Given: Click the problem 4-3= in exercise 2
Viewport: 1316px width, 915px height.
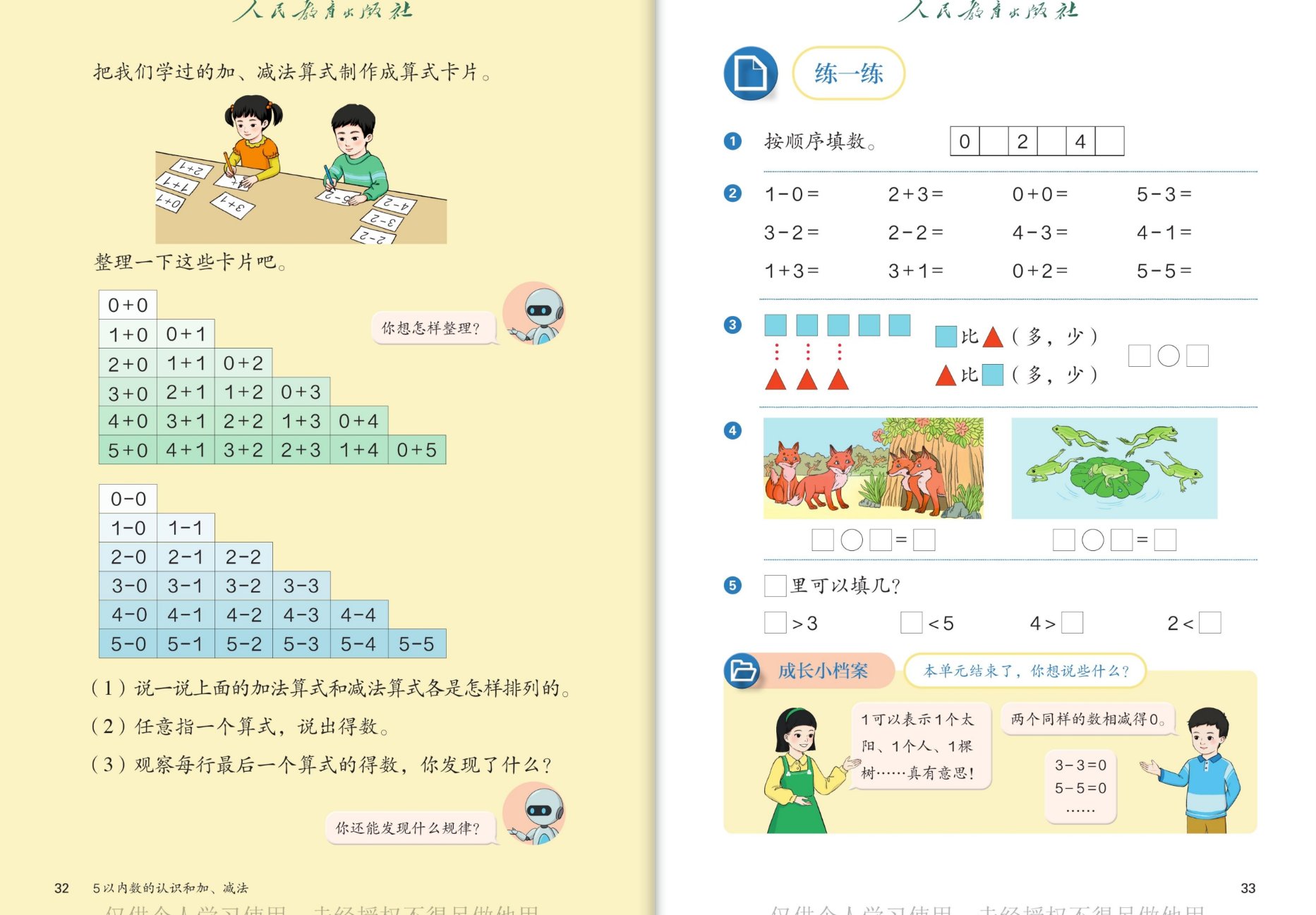Looking at the screenshot, I should point(1039,232).
